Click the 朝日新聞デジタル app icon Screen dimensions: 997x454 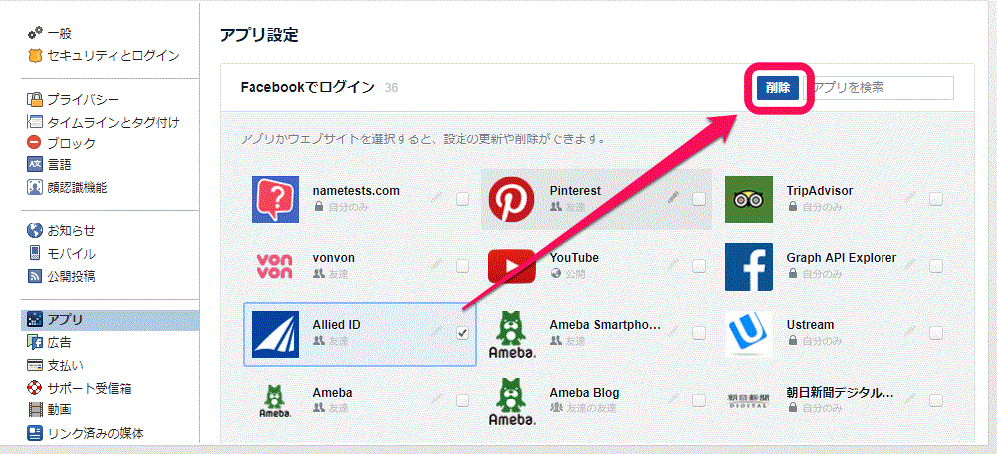(748, 401)
